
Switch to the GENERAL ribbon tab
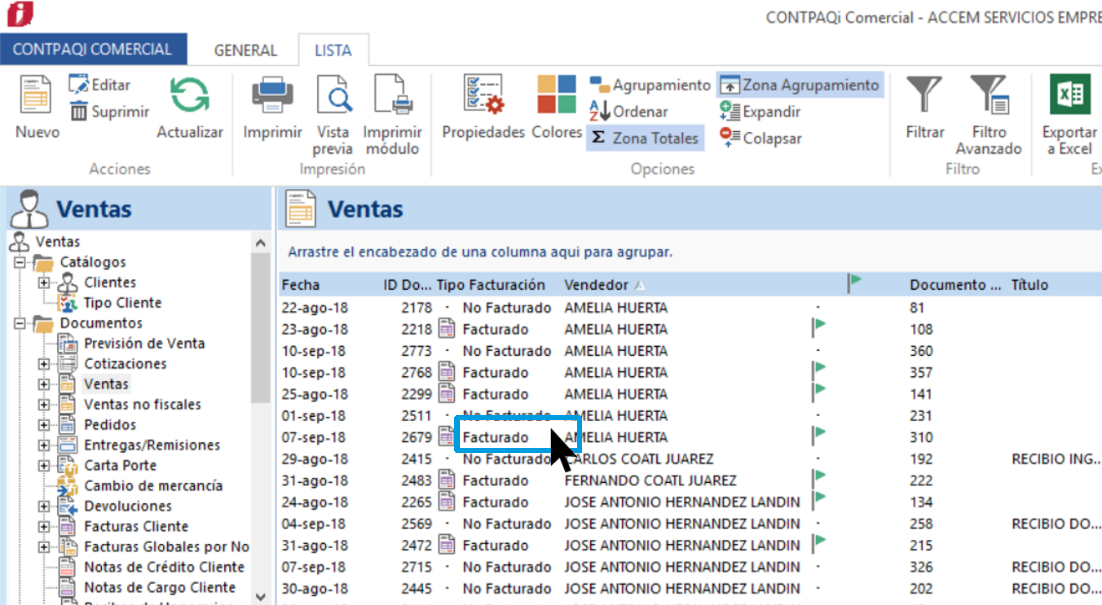245,50
